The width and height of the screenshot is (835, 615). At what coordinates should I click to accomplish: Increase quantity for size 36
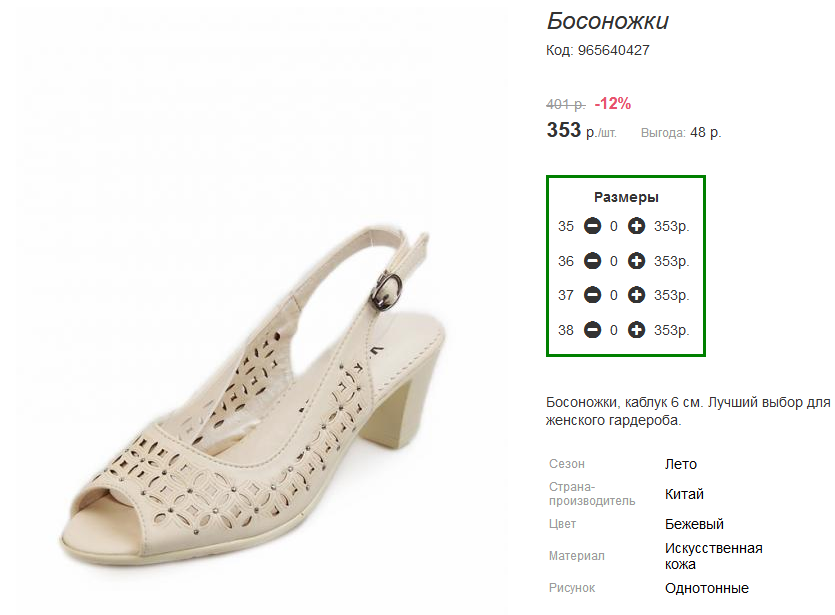(x=636, y=261)
